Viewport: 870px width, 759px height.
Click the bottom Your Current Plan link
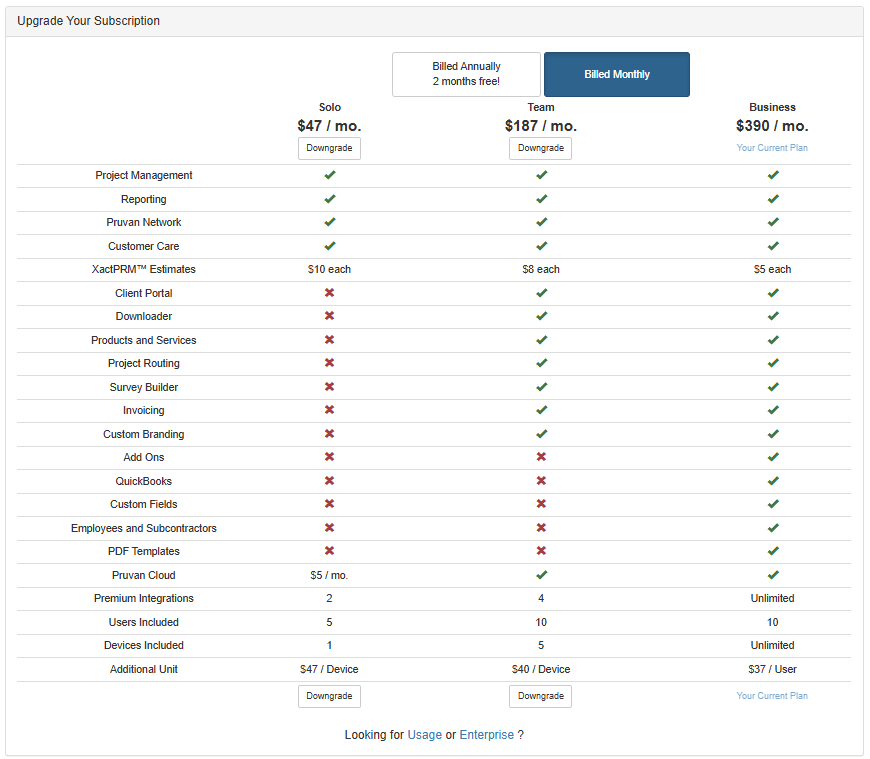(x=772, y=696)
